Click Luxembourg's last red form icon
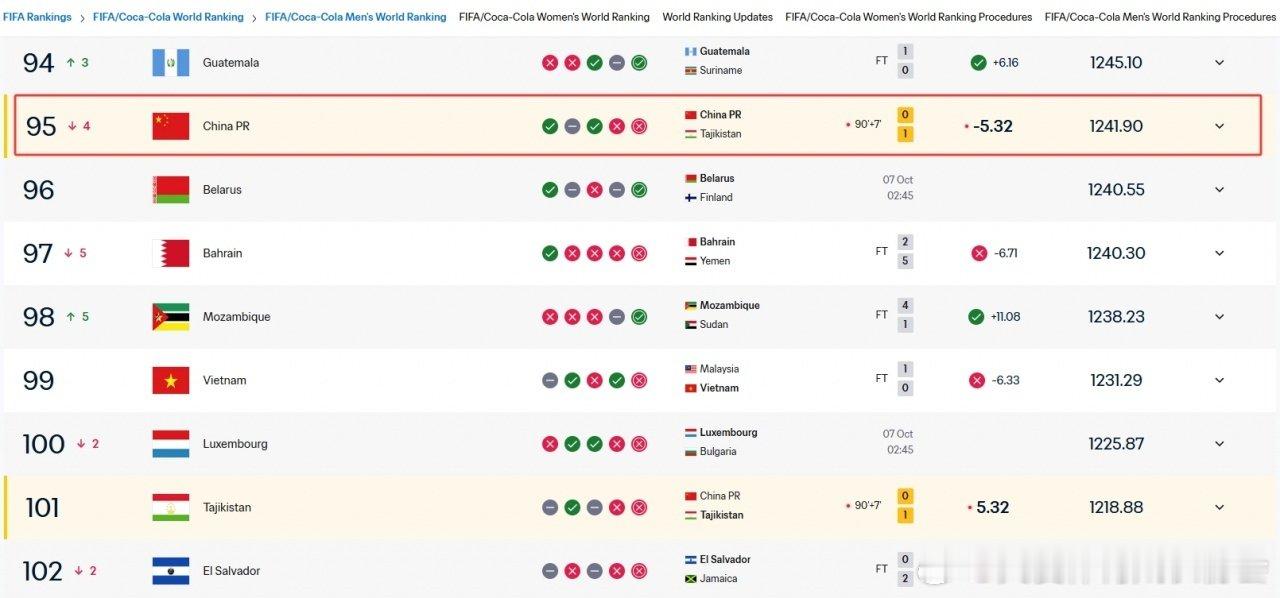The image size is (1280, 598). tap(639, 444)
